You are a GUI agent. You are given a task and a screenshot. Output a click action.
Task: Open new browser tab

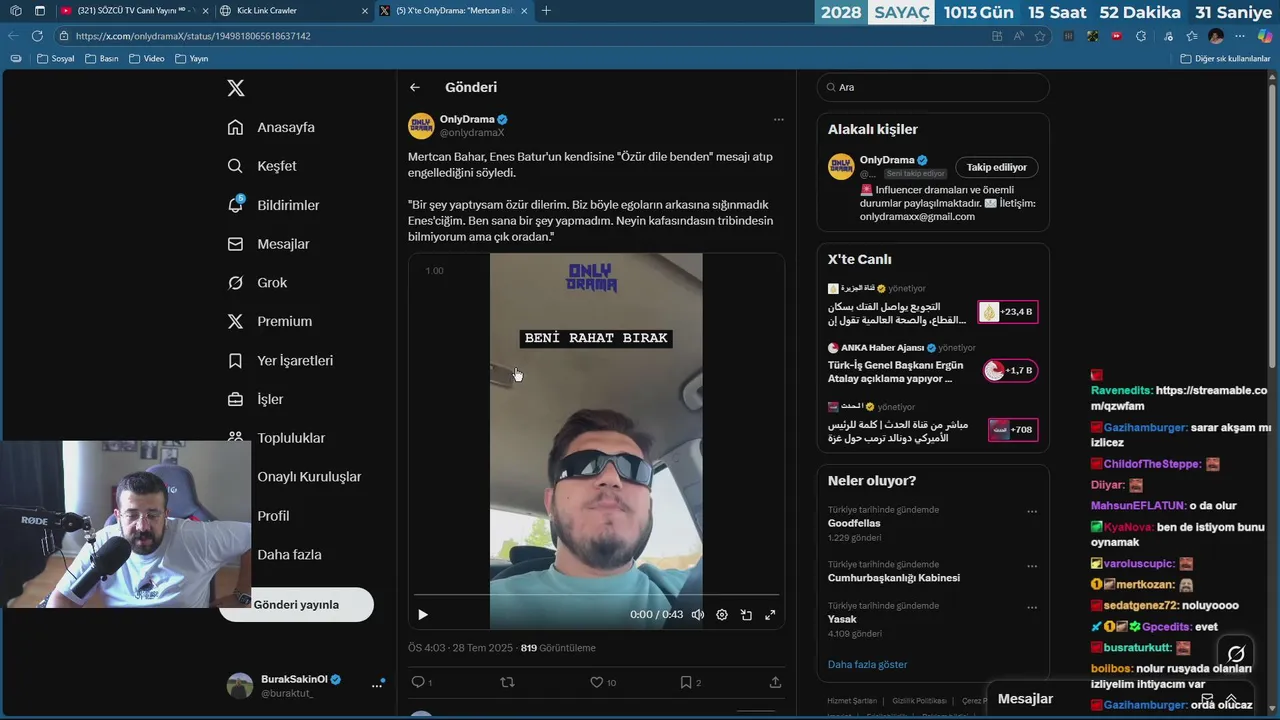546,11
